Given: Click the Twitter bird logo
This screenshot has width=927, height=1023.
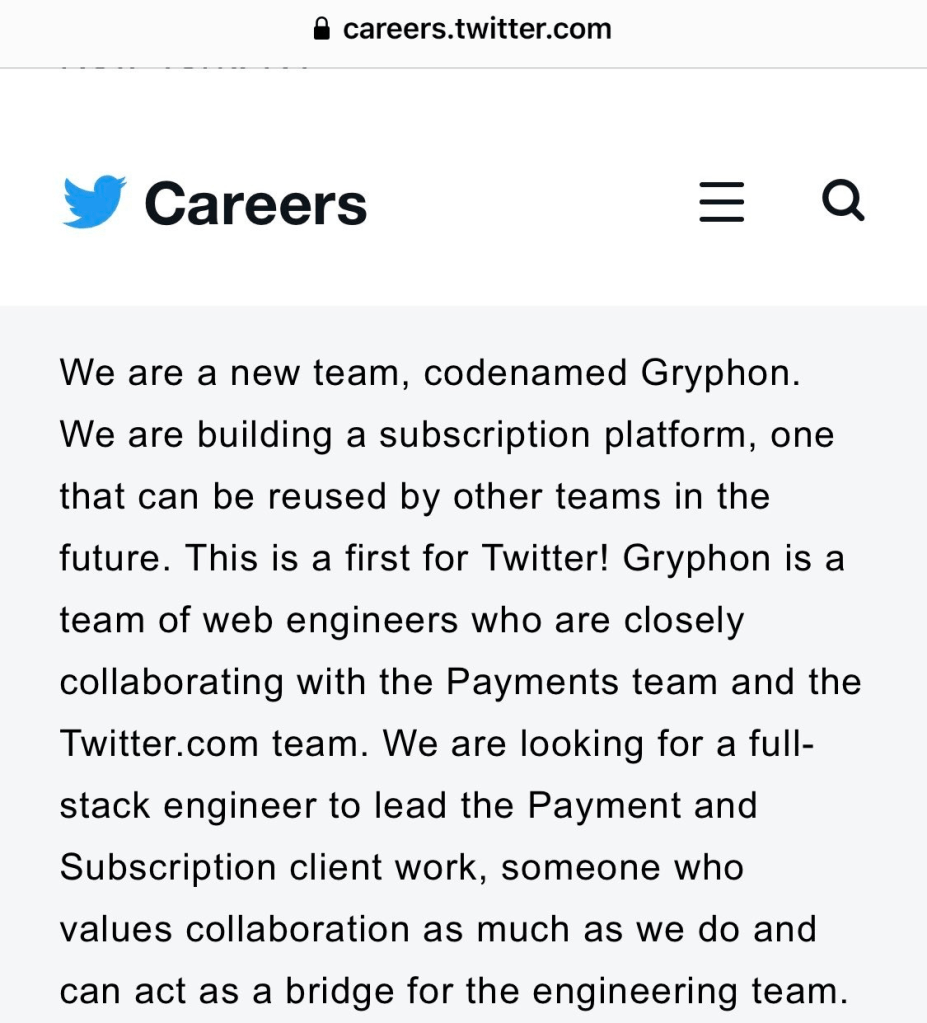Looking at the screenshot, I should [94, 201].
